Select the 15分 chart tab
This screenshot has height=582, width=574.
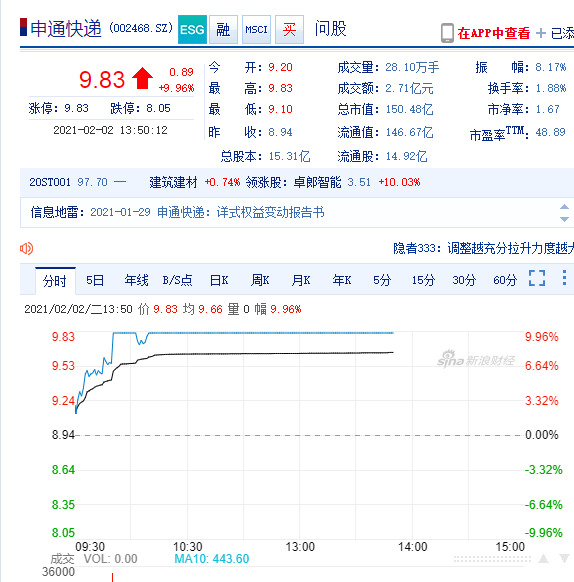click(423, 280)
